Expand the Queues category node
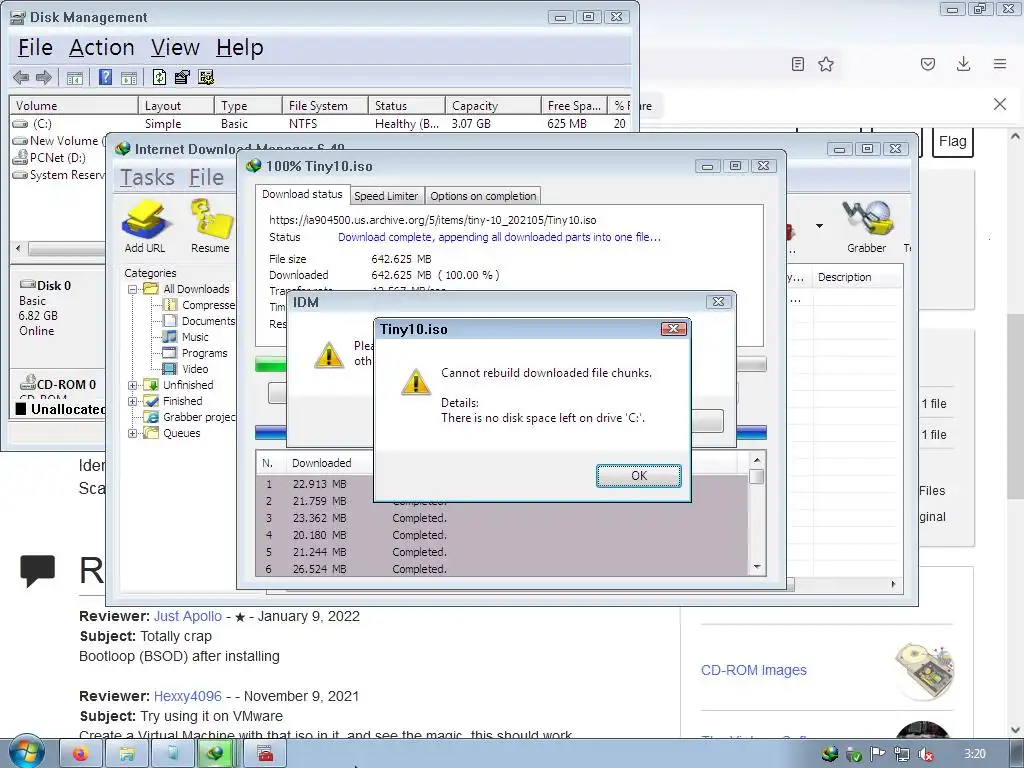This screenshot has width=1024, height=768. coord(133,433)
